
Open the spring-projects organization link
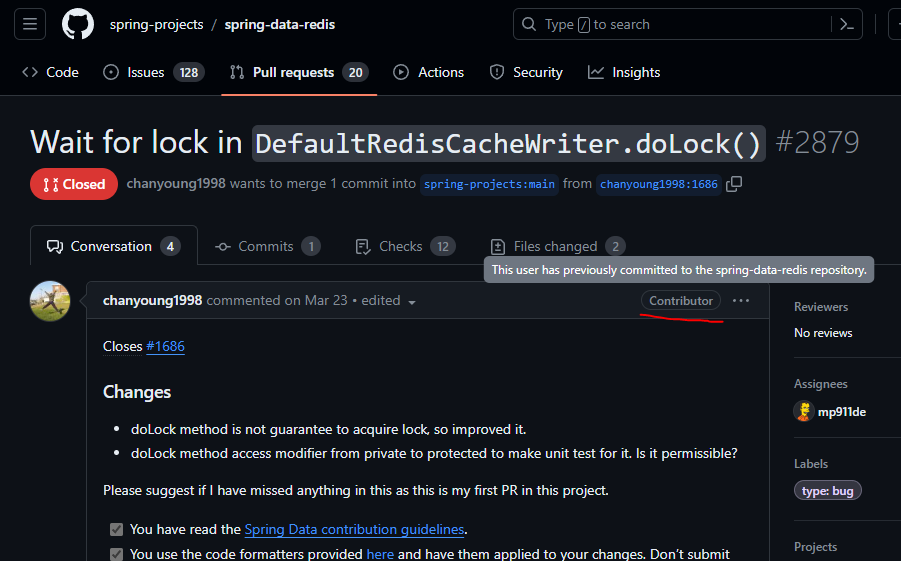156,25
